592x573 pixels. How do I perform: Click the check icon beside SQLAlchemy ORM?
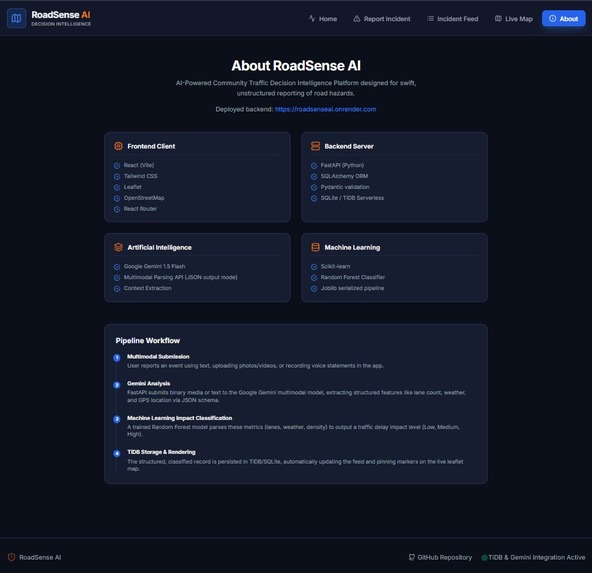click(x=314, y=176)
